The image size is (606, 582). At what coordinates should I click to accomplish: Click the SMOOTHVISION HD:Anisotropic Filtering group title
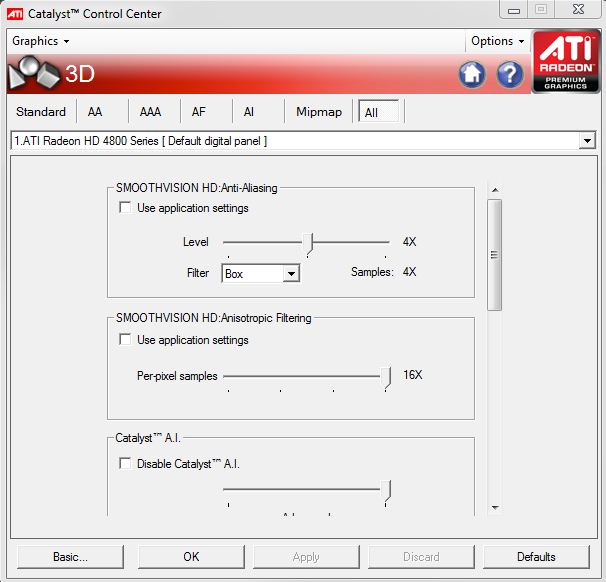214,318
